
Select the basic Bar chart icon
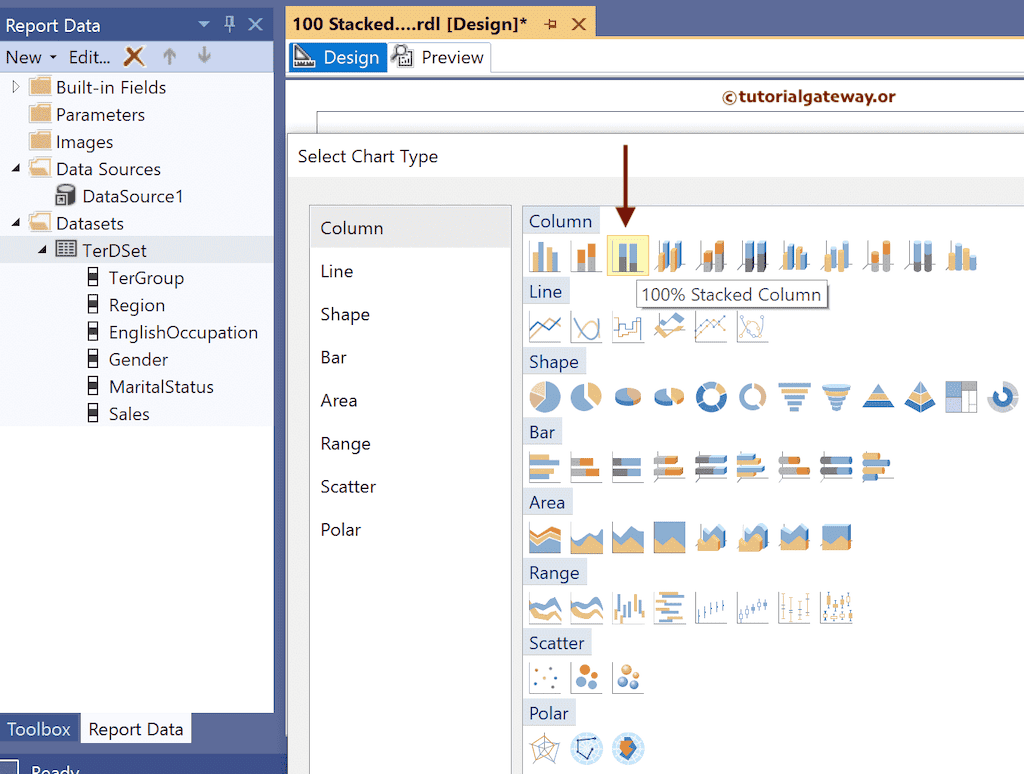click(545, 466)
